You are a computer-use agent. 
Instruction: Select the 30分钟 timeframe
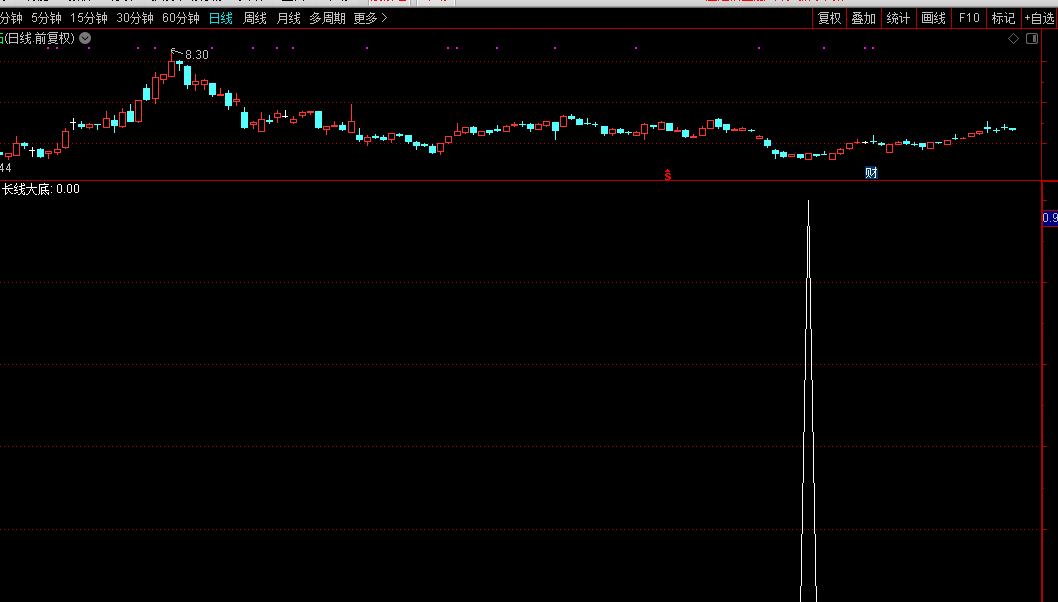pyautogui.click(x=135, y=18)
